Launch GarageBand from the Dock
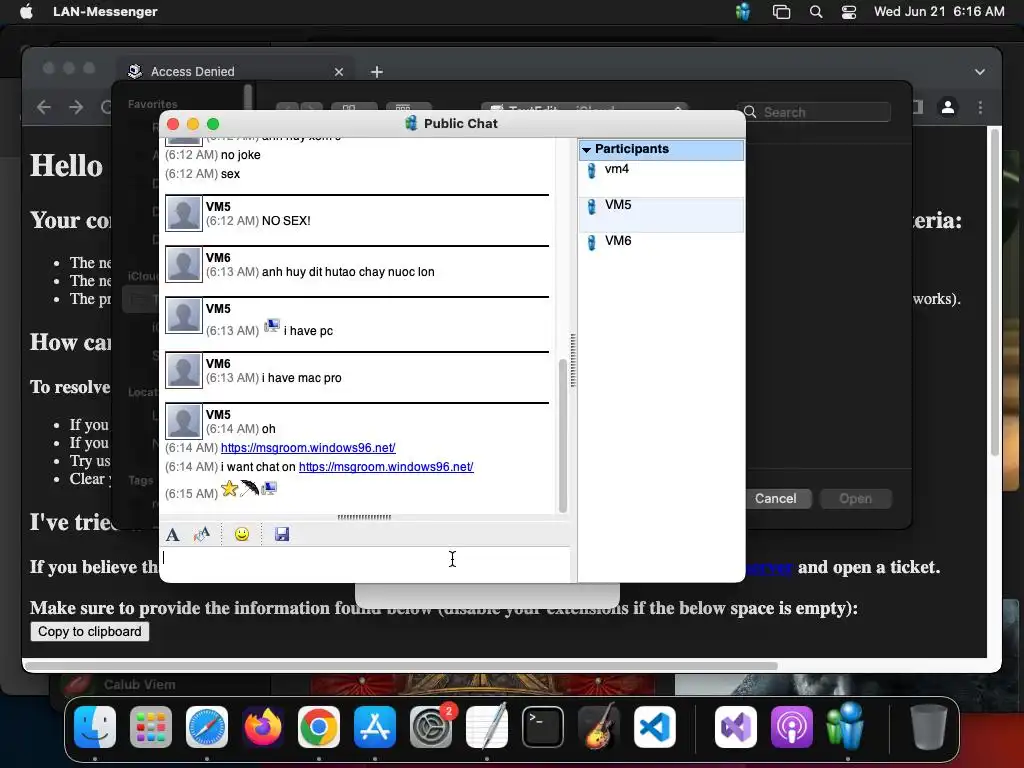This screenshot has width=1024, height=768. (x=599, y=727)
